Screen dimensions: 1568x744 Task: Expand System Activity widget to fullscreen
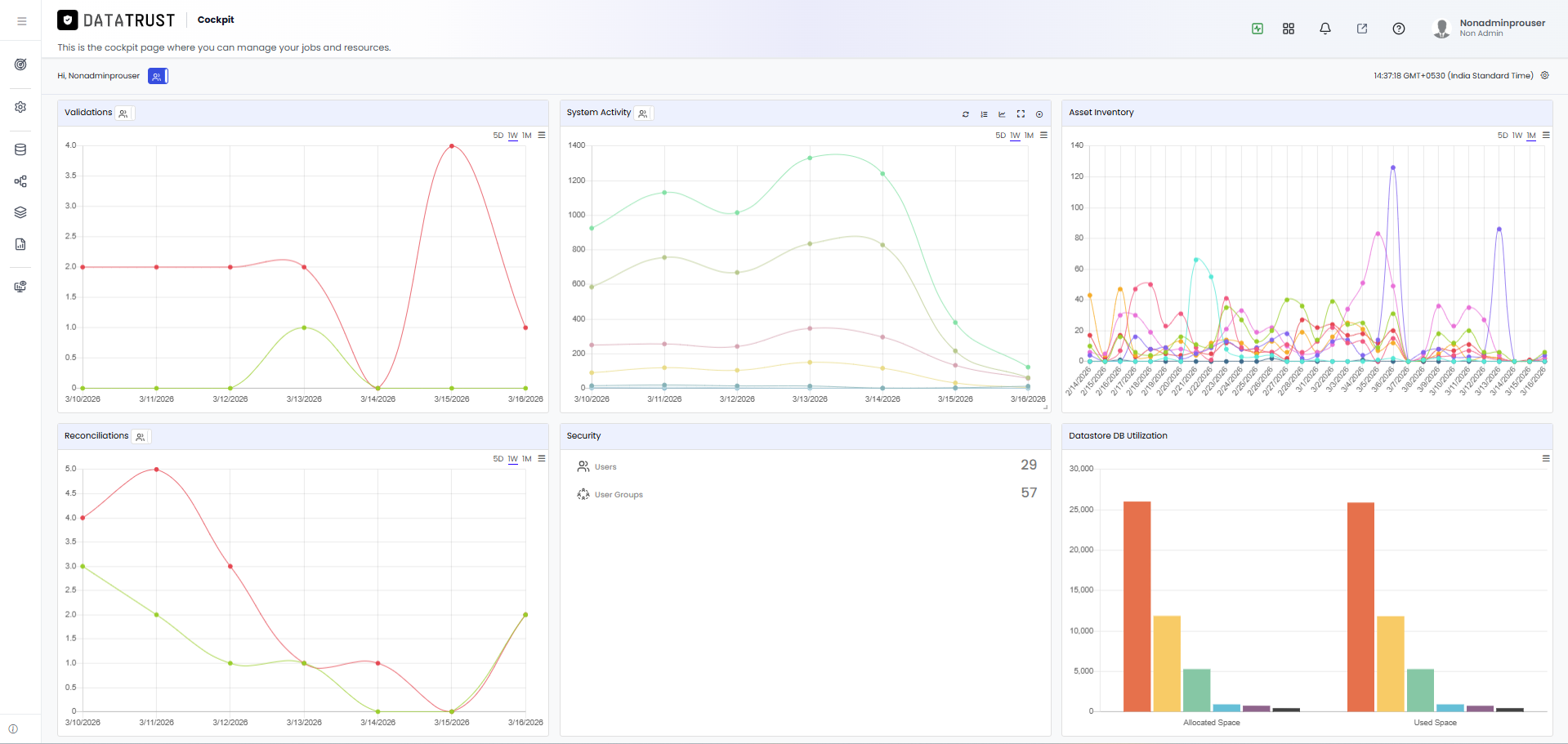(1021, 114)
